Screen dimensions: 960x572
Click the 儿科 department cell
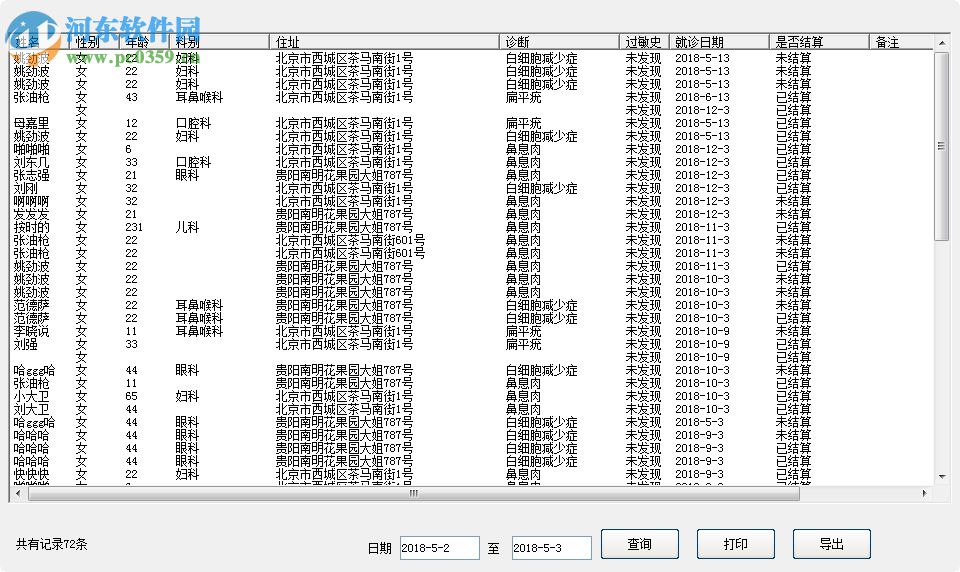point(187,227)
